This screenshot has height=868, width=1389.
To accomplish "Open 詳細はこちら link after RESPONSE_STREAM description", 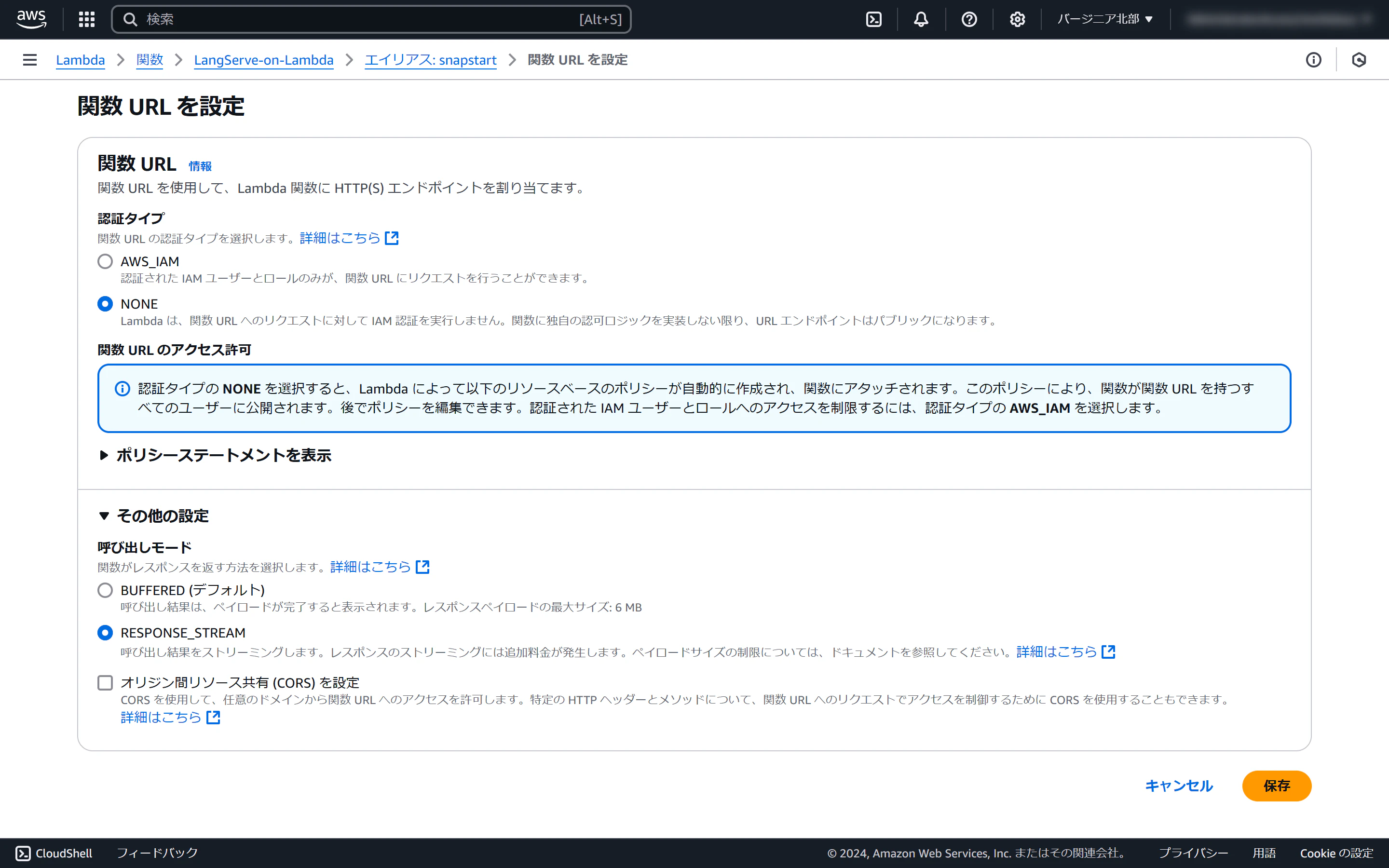I will (x=1057, y=651).
